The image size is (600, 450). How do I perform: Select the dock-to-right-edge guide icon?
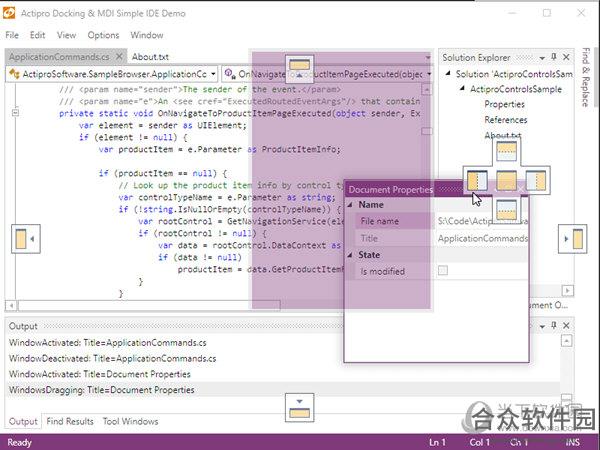point(572,239)
